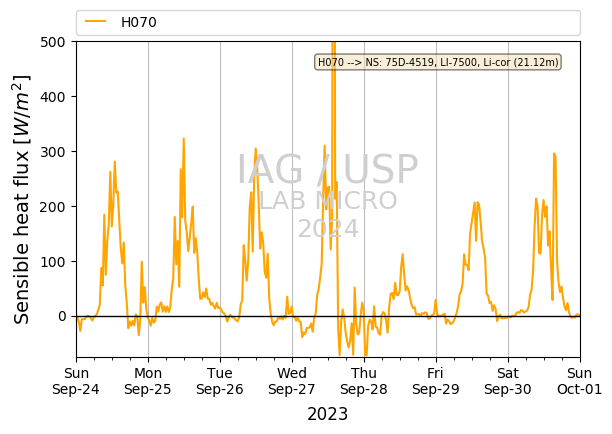Click the Sun Sep-24 date label

76,381
